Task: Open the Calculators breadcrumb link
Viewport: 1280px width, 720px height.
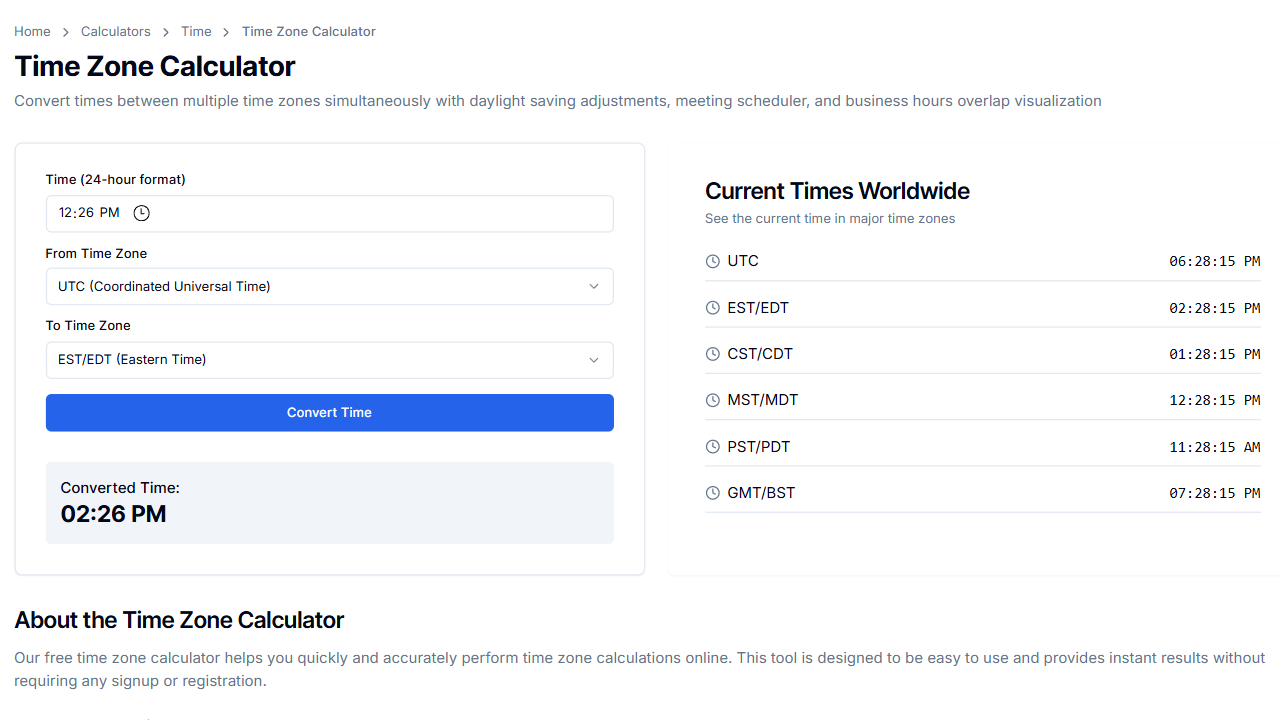Action: tap(115, 31)
